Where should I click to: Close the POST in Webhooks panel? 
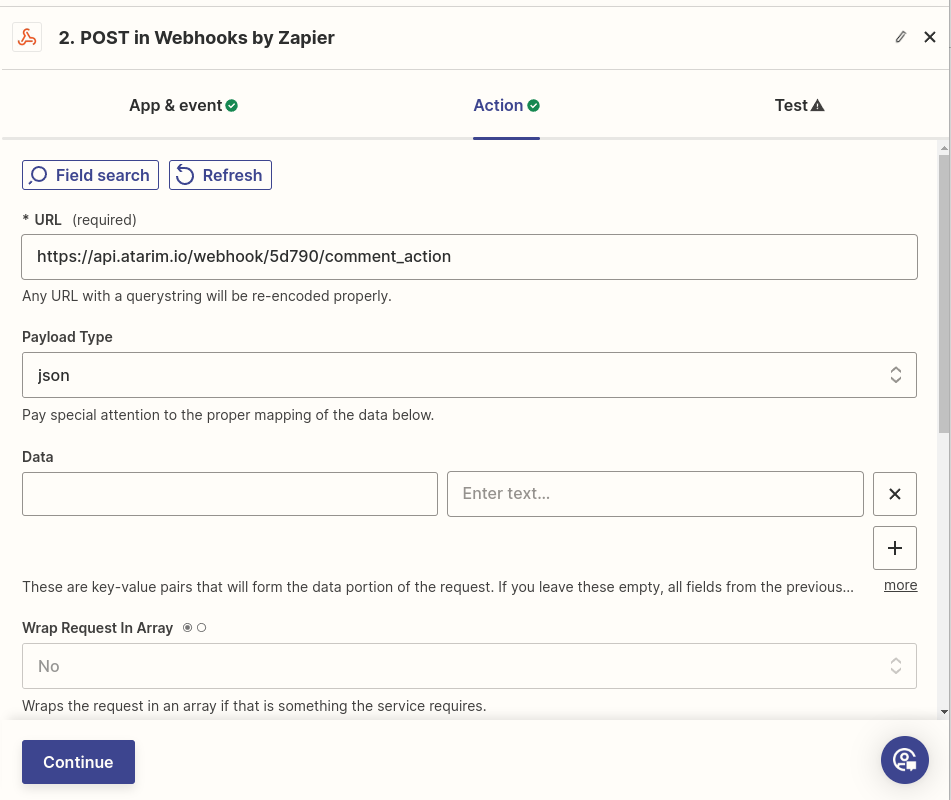[x=930, y=37]
